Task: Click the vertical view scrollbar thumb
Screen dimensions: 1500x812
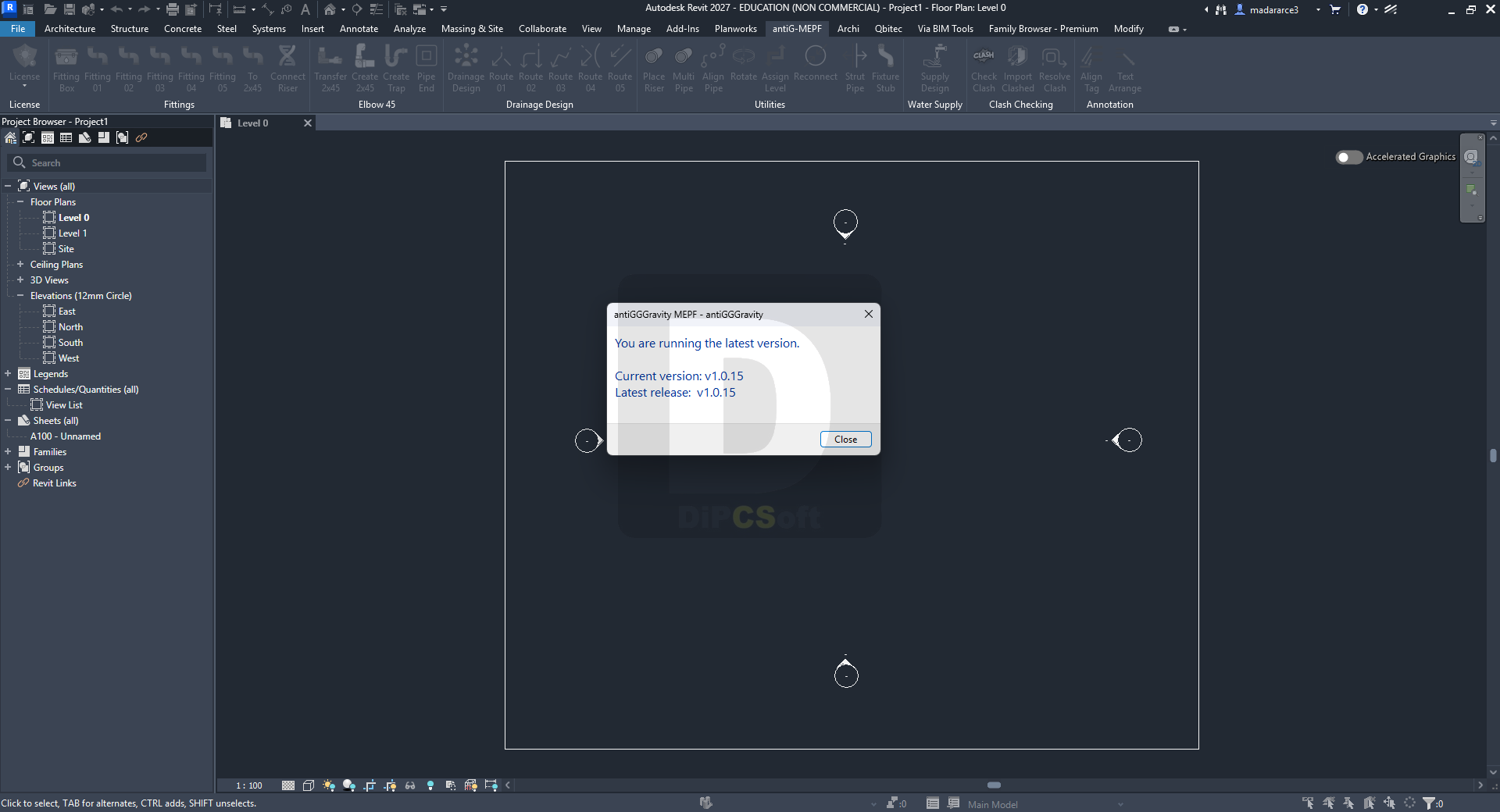Action: coord(1493,455)
